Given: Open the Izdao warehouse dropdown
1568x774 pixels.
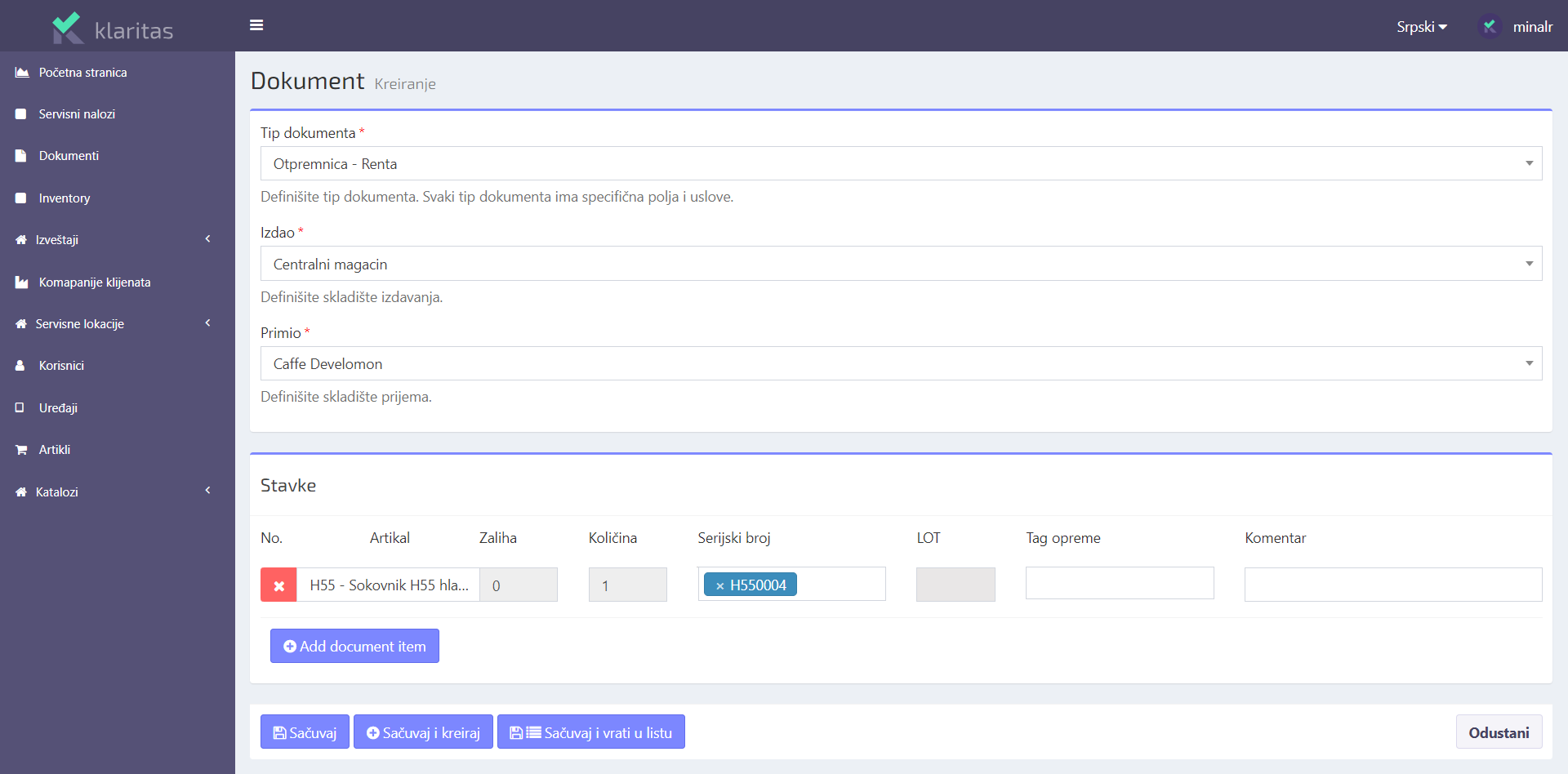Looking at the screenshot, I should (900, 264).
